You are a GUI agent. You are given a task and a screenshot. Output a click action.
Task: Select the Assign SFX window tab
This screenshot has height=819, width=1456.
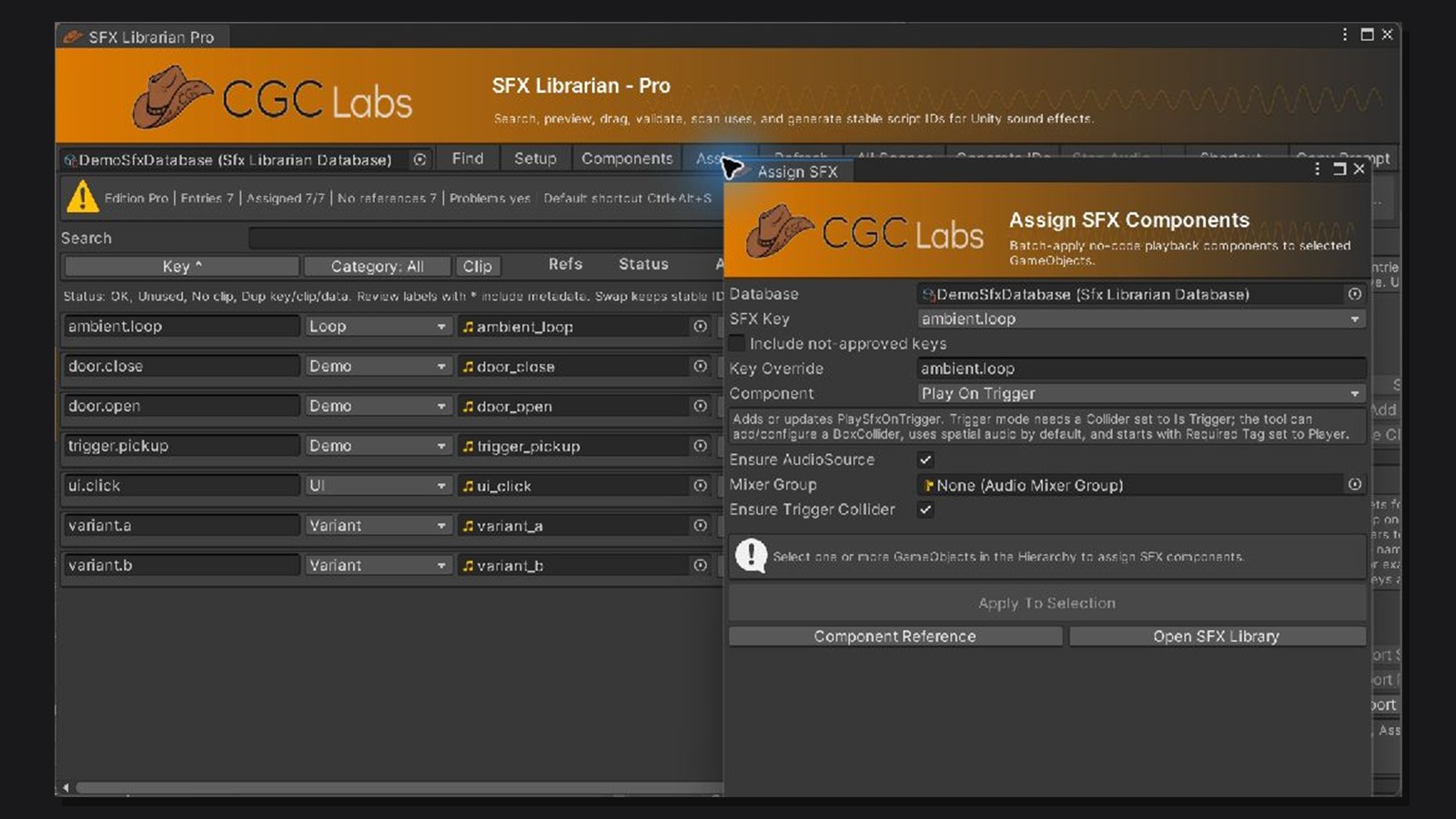pyautogui.click(x=788, y=171)
